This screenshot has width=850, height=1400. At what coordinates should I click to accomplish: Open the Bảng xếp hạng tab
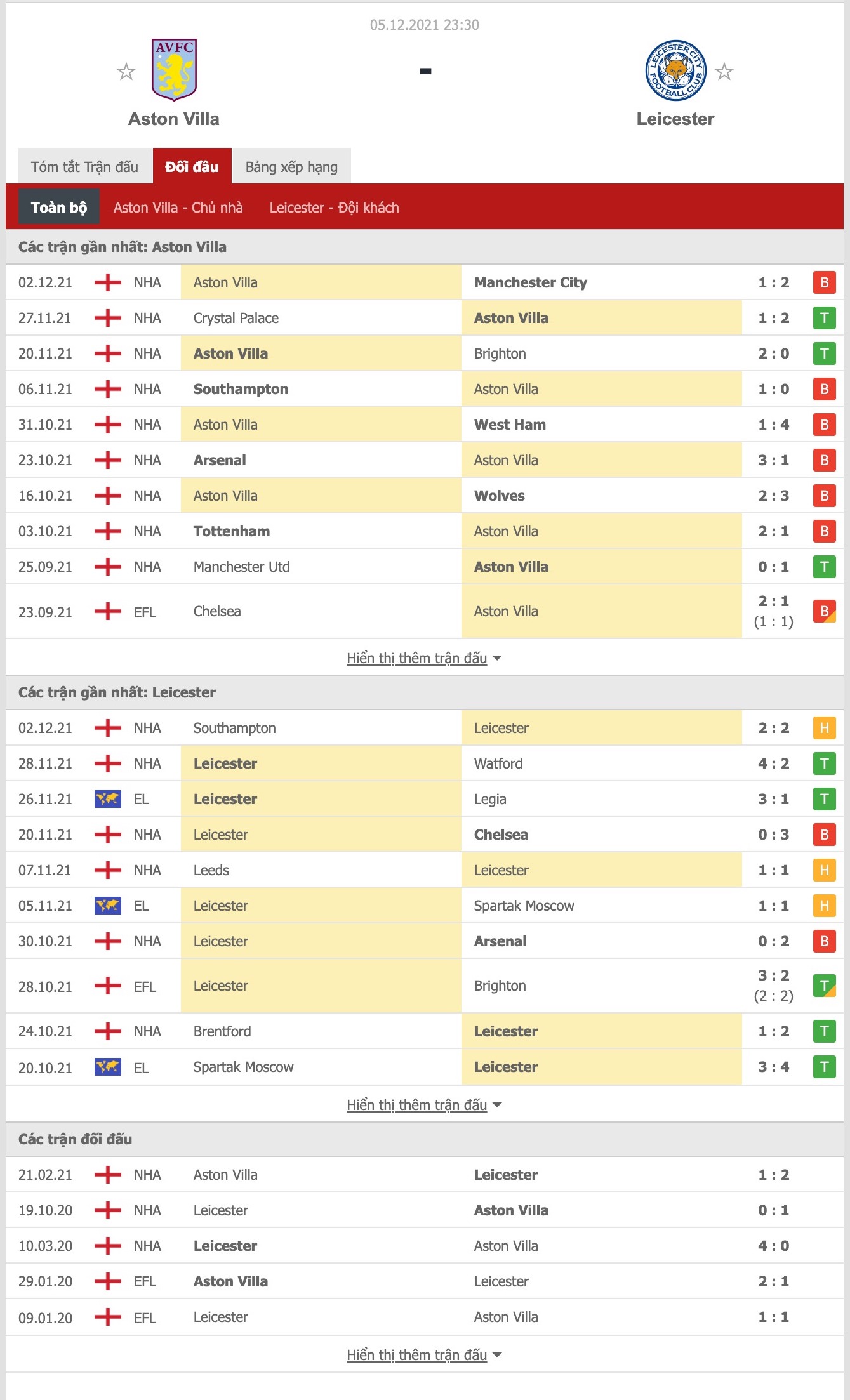pyautogui.click(x=291, y=166)
